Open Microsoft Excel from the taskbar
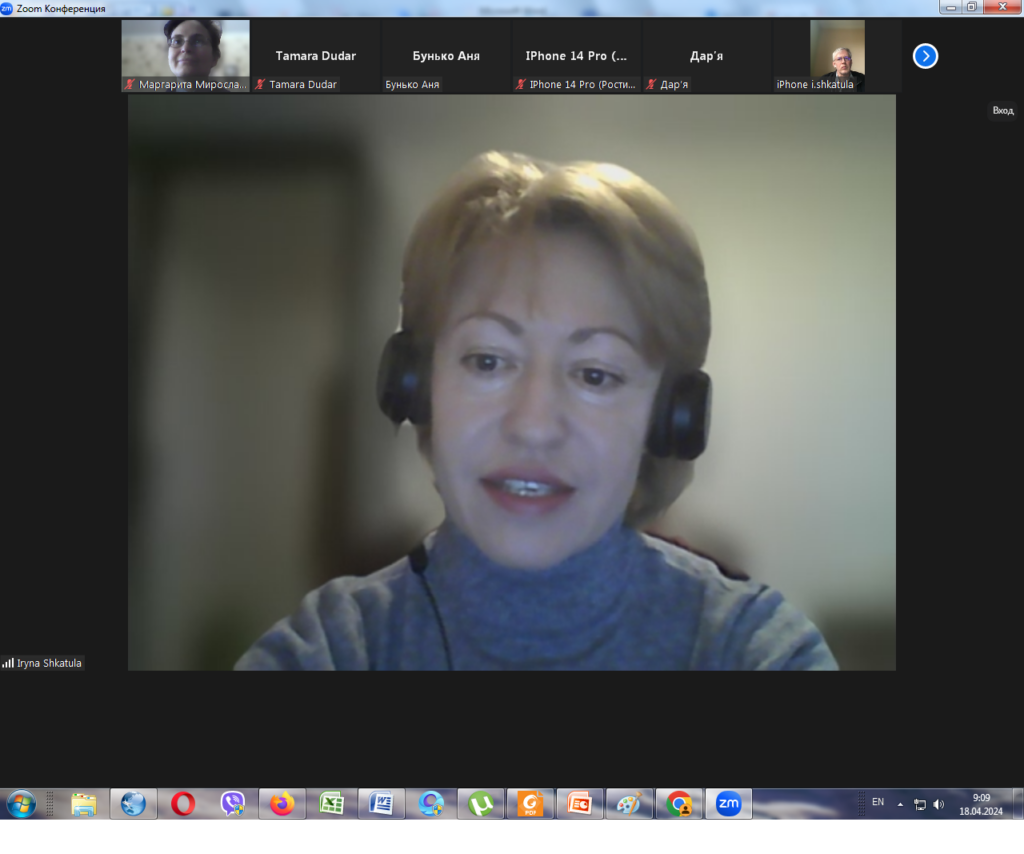Viewport: 1024px width, 854px height. [x=332, y=804]
